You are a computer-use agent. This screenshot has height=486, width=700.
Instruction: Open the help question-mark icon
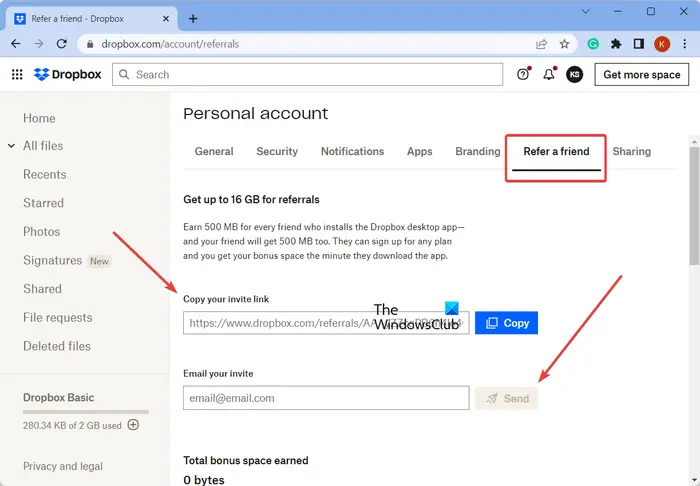click(523, 75)
